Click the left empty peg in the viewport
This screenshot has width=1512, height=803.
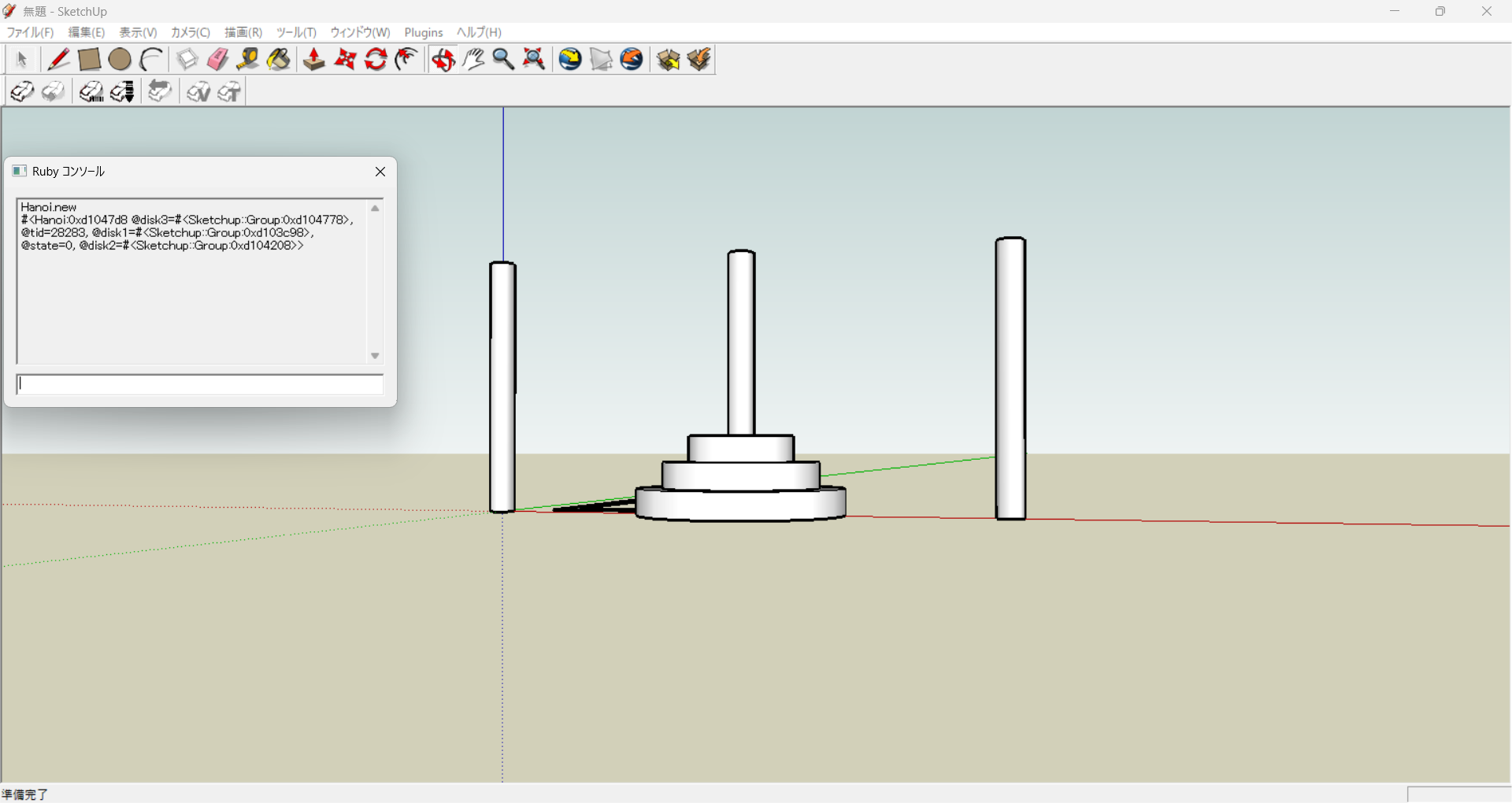502,387
